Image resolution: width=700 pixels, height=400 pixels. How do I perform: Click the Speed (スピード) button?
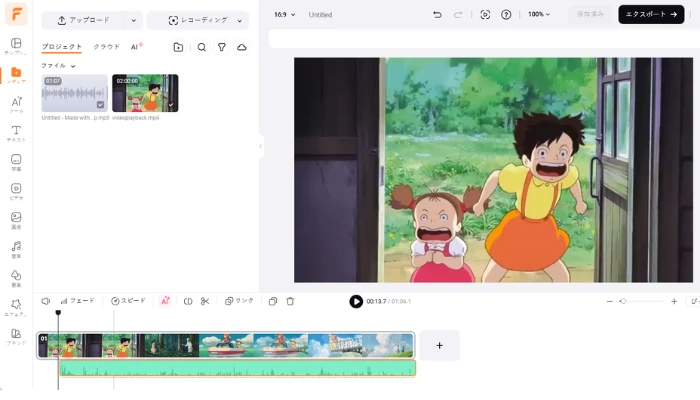tap(128, 301)
